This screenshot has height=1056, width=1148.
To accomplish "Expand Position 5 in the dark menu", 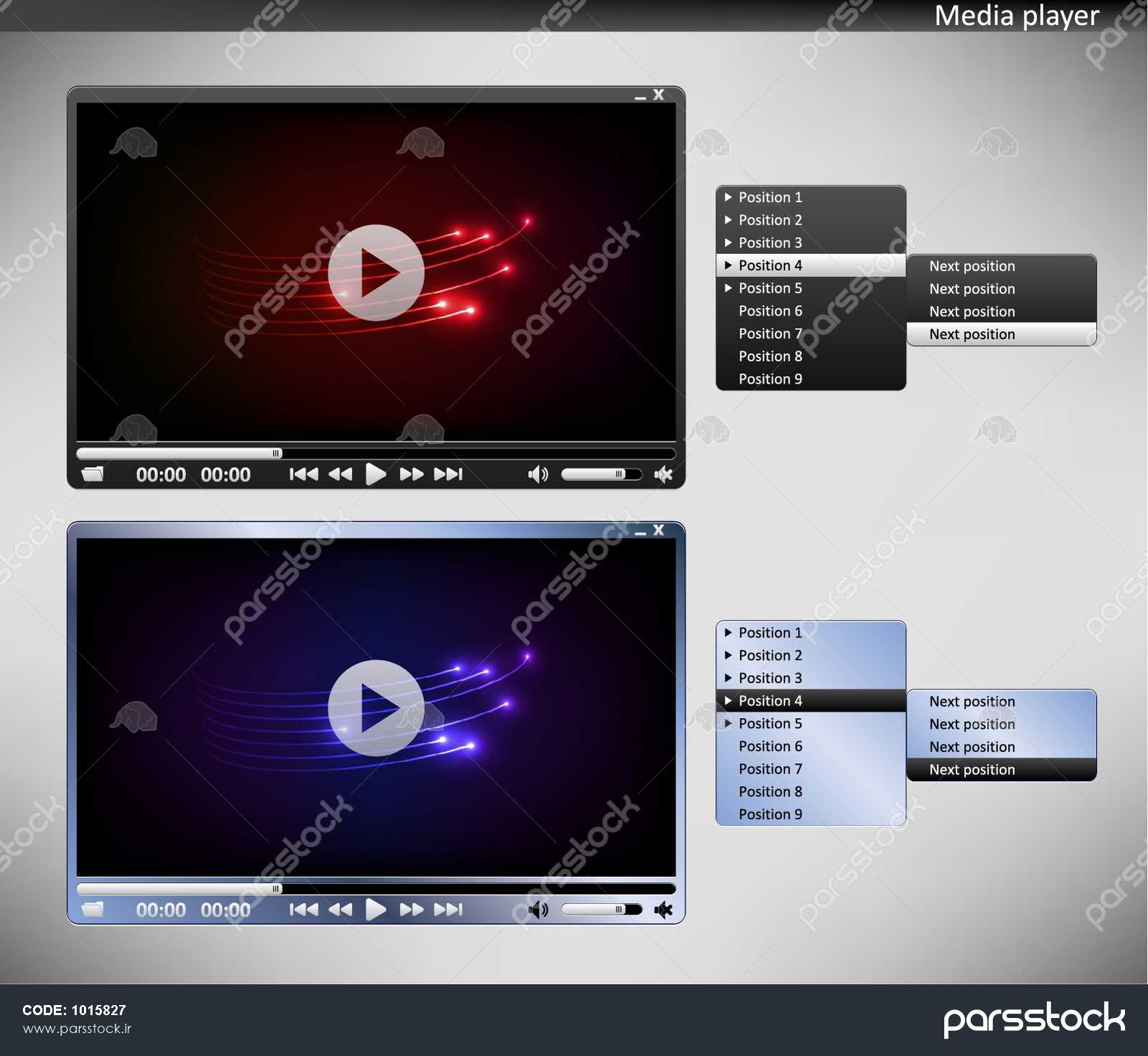I will (769, 288).
